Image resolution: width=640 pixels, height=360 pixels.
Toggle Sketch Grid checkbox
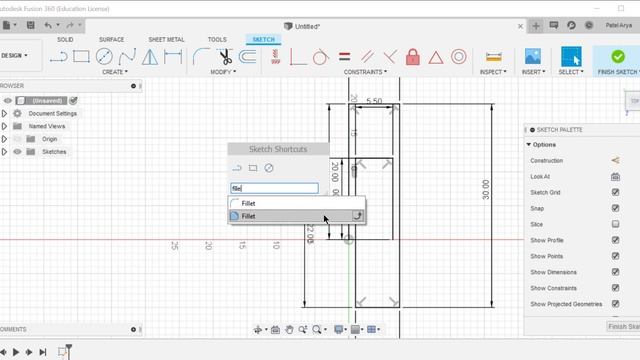[616, 192]
